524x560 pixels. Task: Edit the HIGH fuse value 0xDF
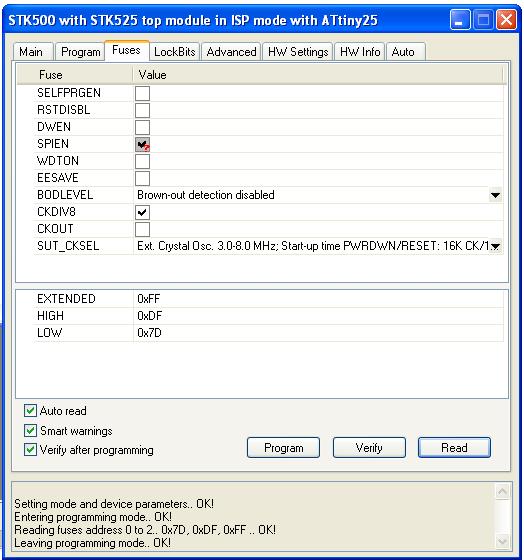point(149,316)
